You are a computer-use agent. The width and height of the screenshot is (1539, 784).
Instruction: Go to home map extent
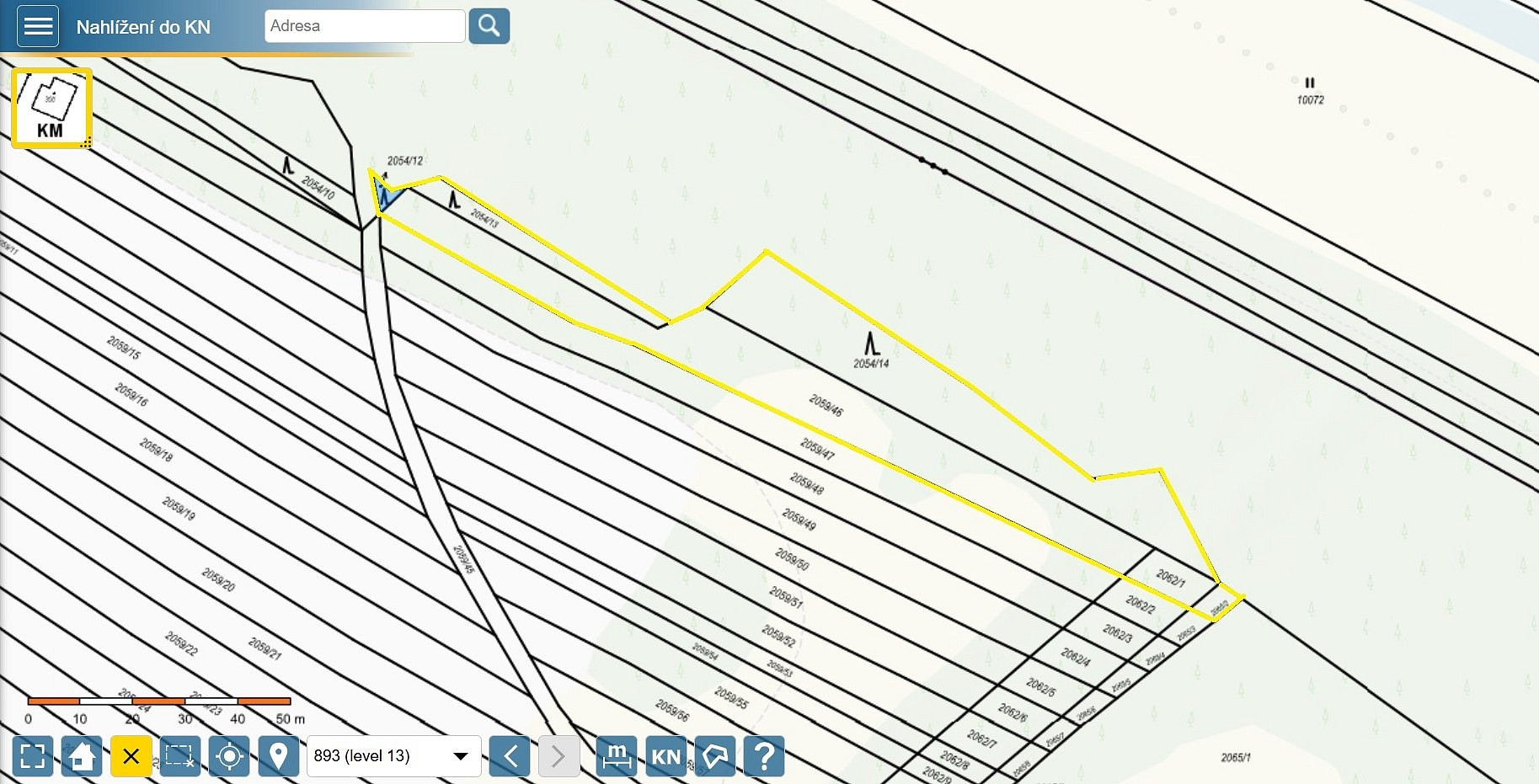[x=82, y=755]
